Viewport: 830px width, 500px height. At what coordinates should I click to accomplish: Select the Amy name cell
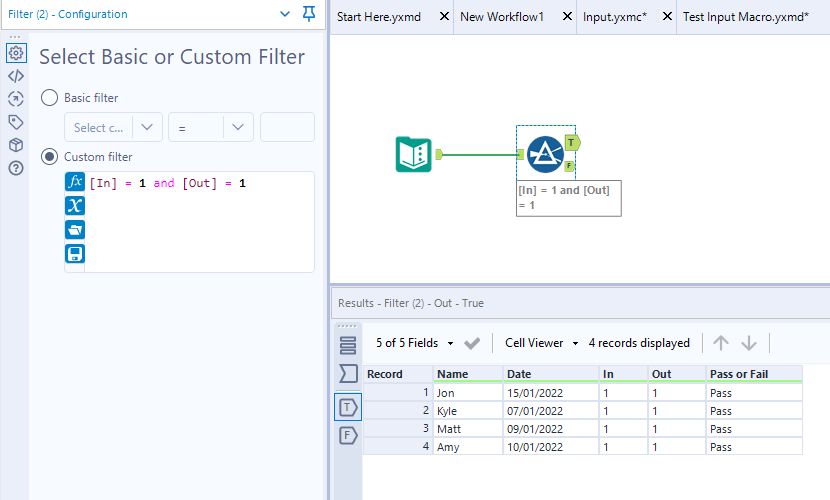click(x=468, y=447)
